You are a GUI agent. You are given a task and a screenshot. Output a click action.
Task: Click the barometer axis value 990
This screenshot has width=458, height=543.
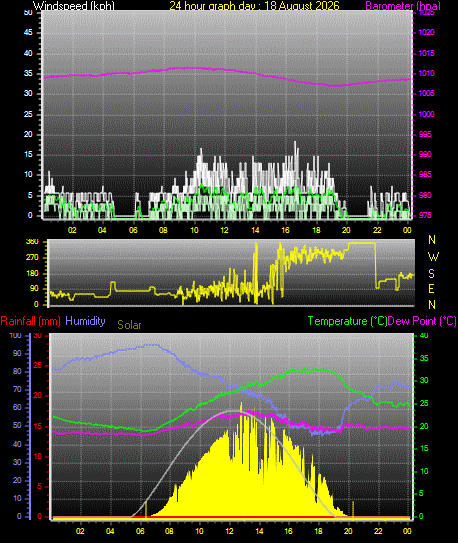pos(425,154)
